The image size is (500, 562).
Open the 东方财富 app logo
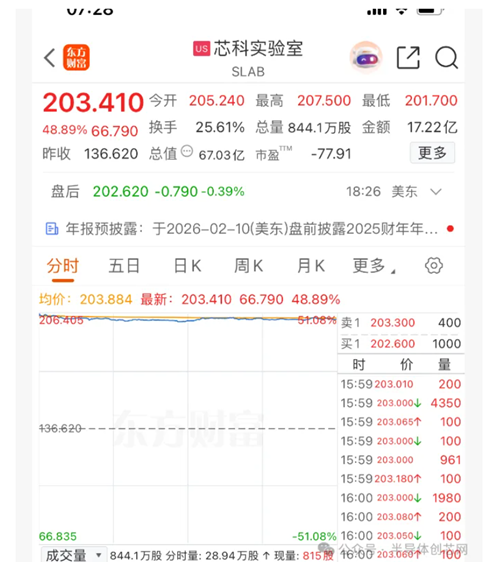click(76, 57)
